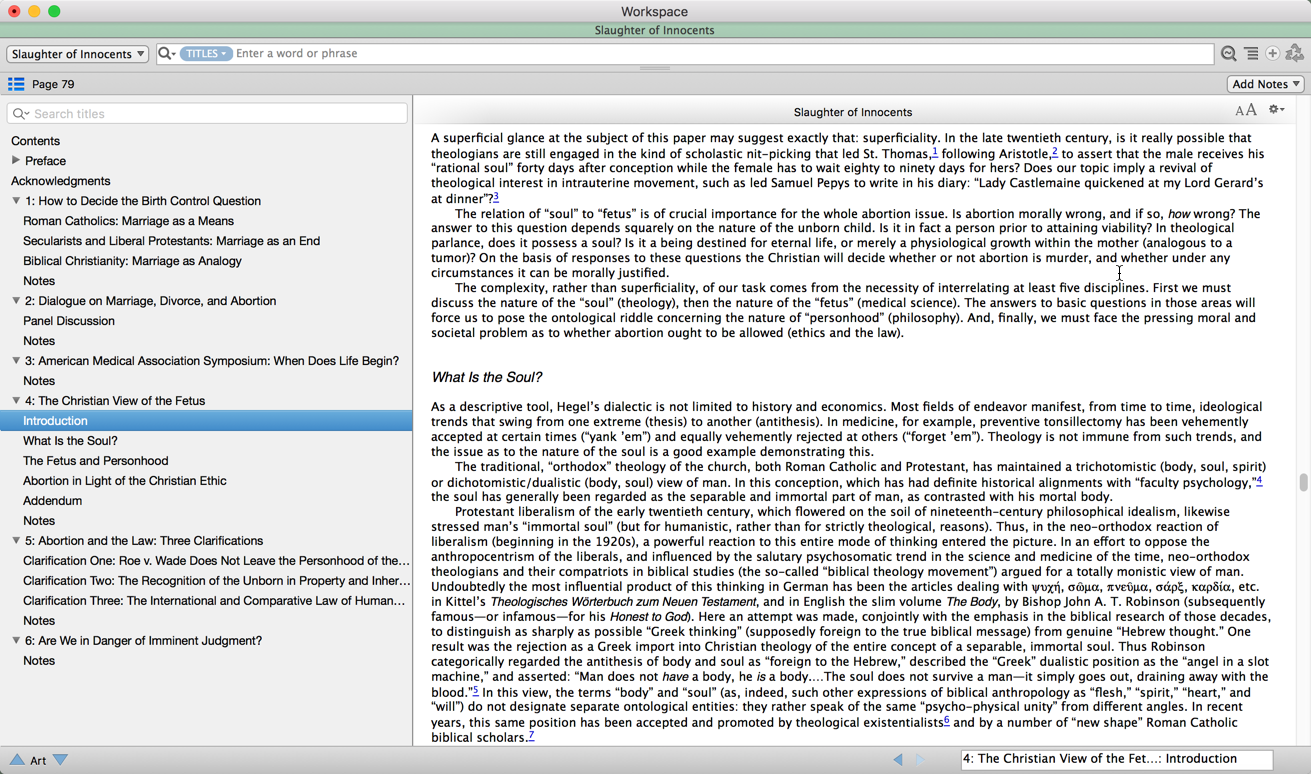Click the vertical scrollbar thumb of the text pane

tap(1303, 482)
